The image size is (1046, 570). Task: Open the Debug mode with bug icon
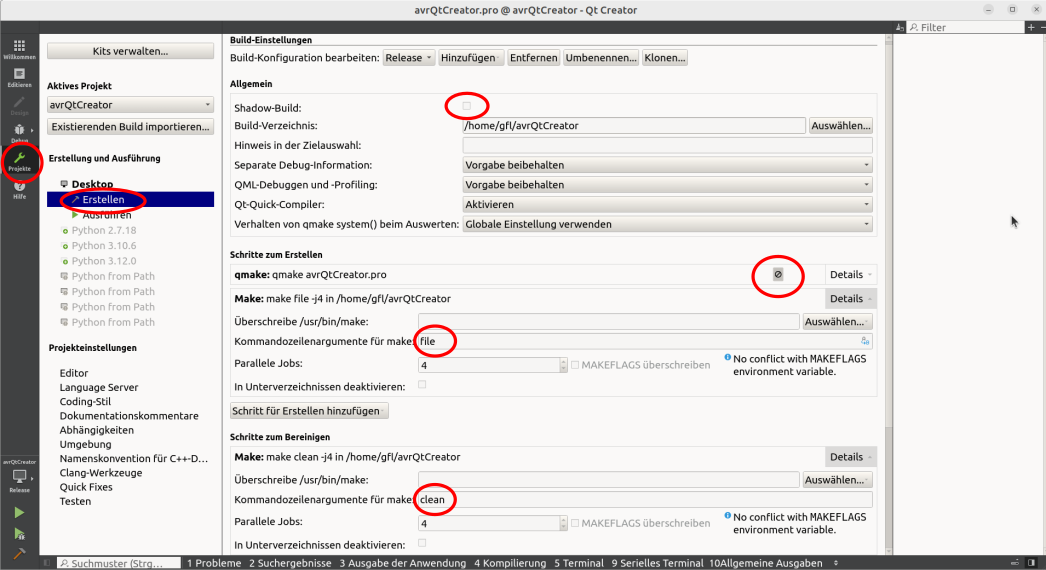pos(19,132)
